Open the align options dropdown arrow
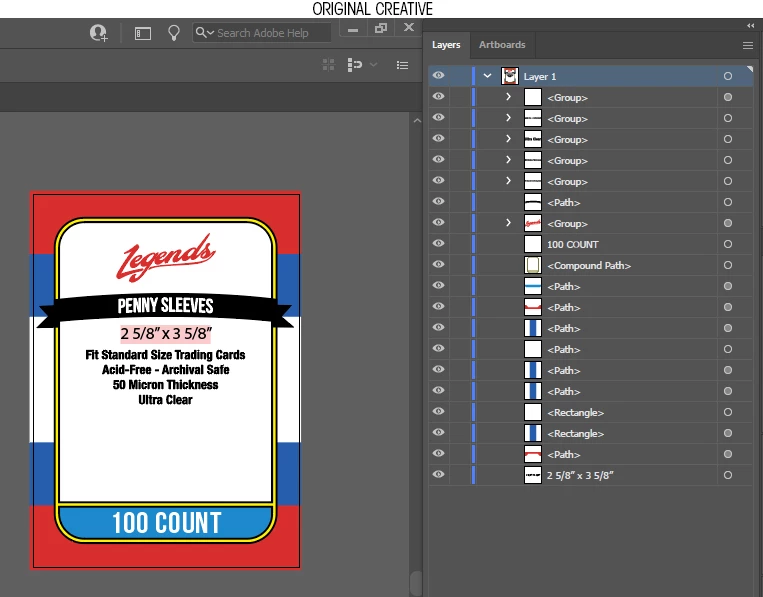The height and width of the screenshot is (597, 763). click(x=374, y=64)
